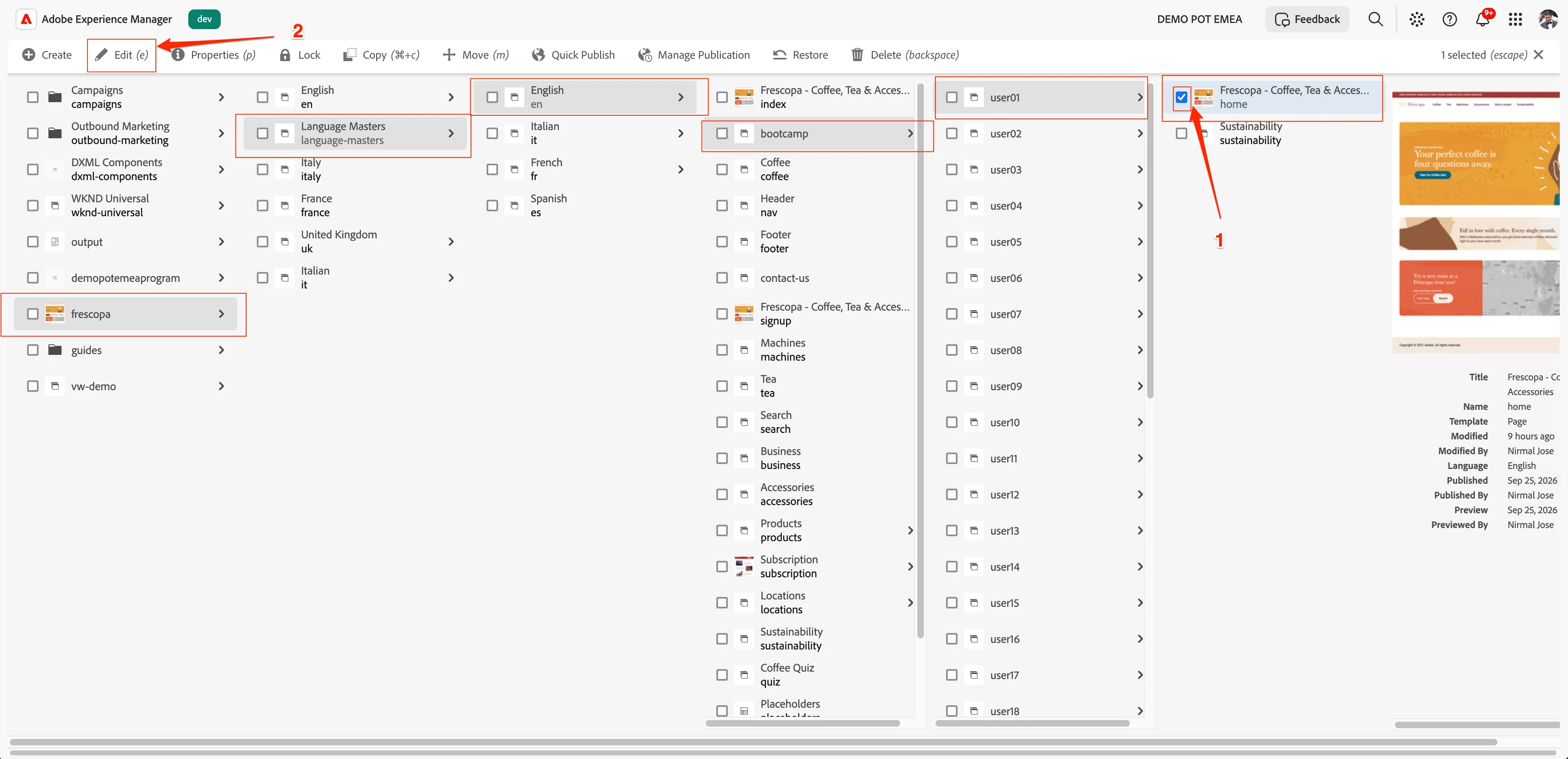Uncheck the selected home page checkbox

click(1182, 97)
